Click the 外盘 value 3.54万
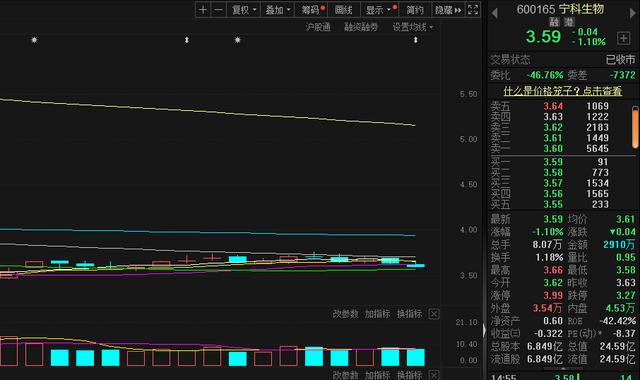Viewport: 640px width, 380px height. pyautogui.click(x=548, y=308)
